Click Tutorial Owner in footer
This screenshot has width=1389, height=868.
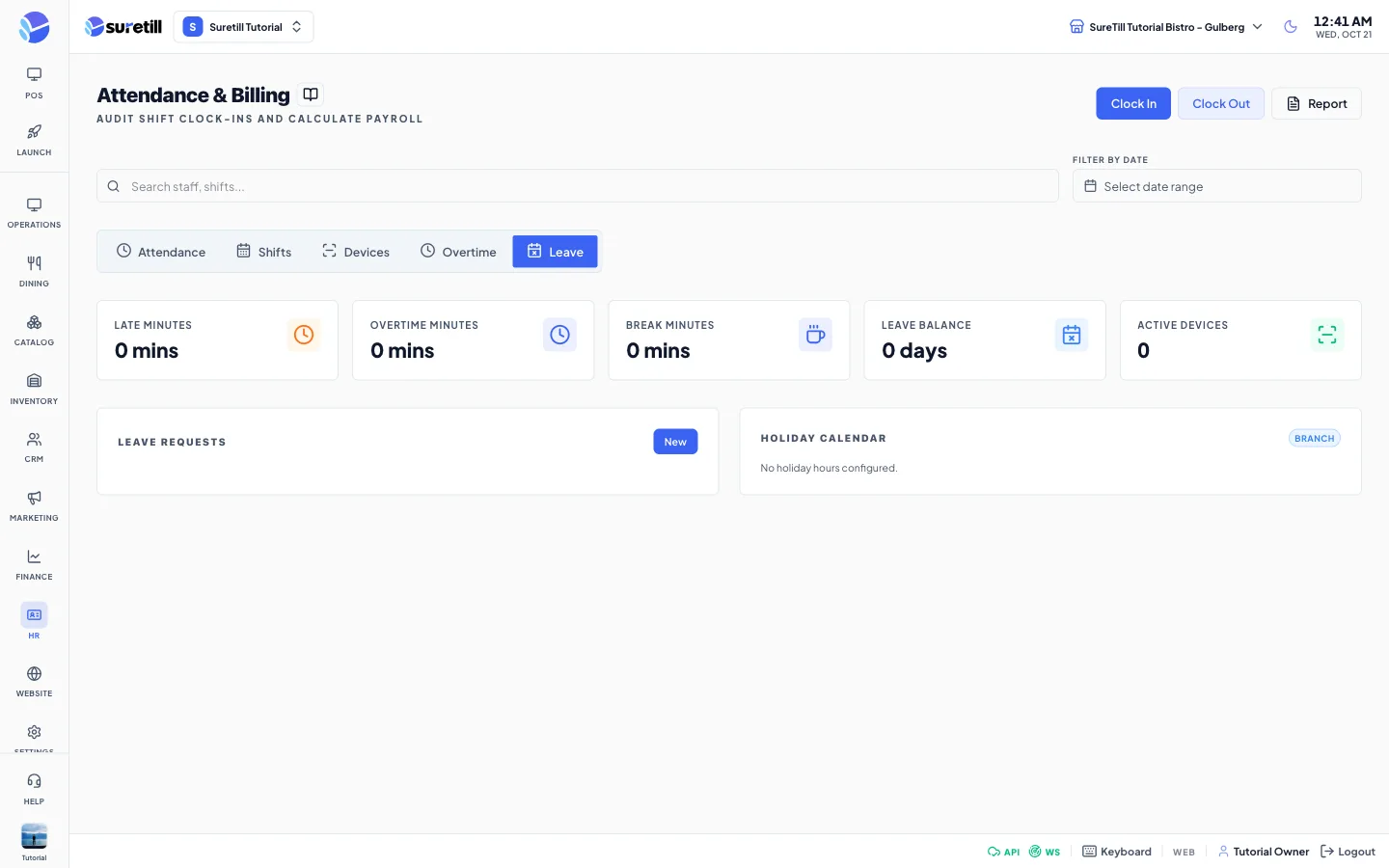tap(1264, 852)
